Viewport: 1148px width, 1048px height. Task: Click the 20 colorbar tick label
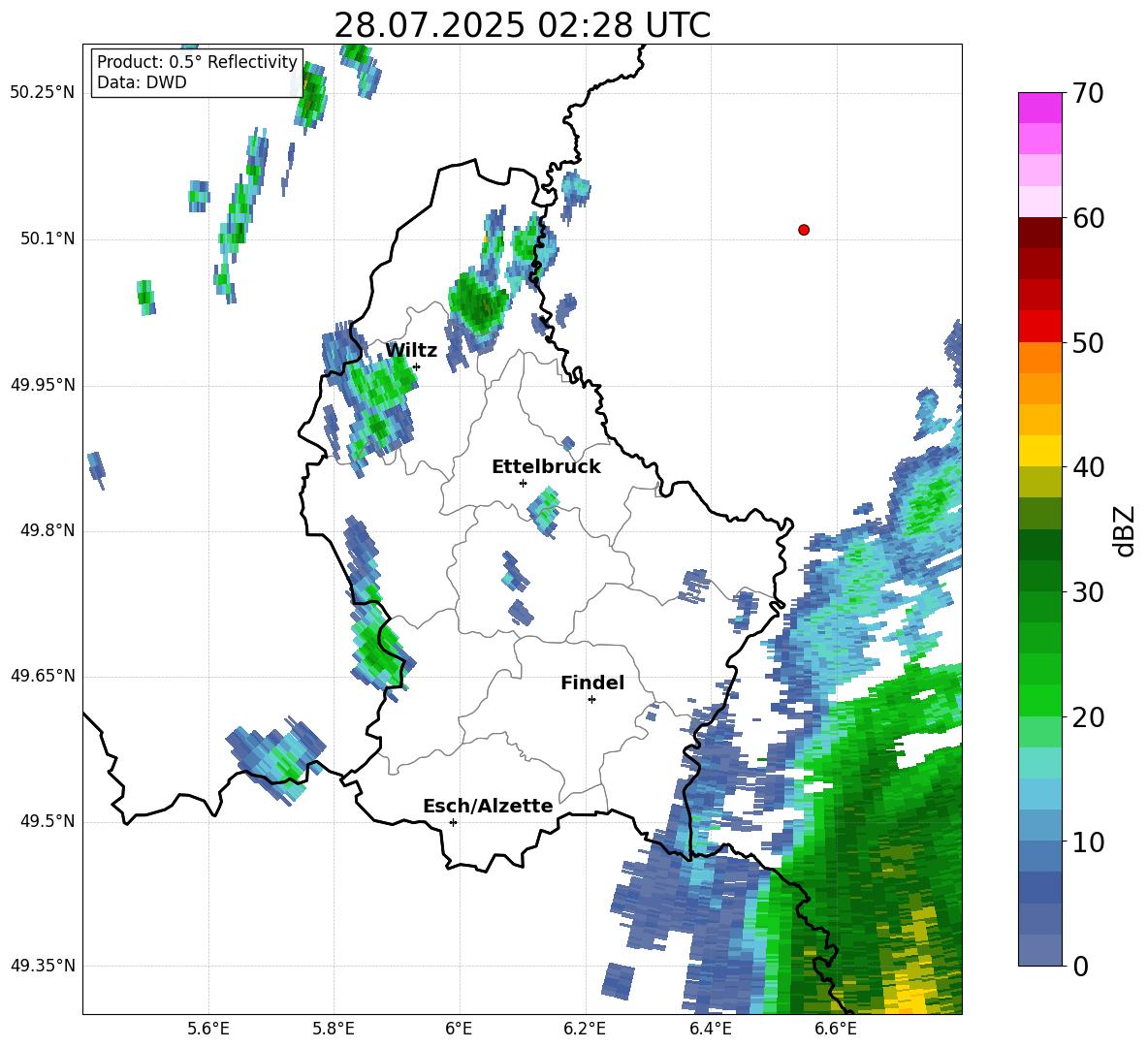(x=1087, y=716)
